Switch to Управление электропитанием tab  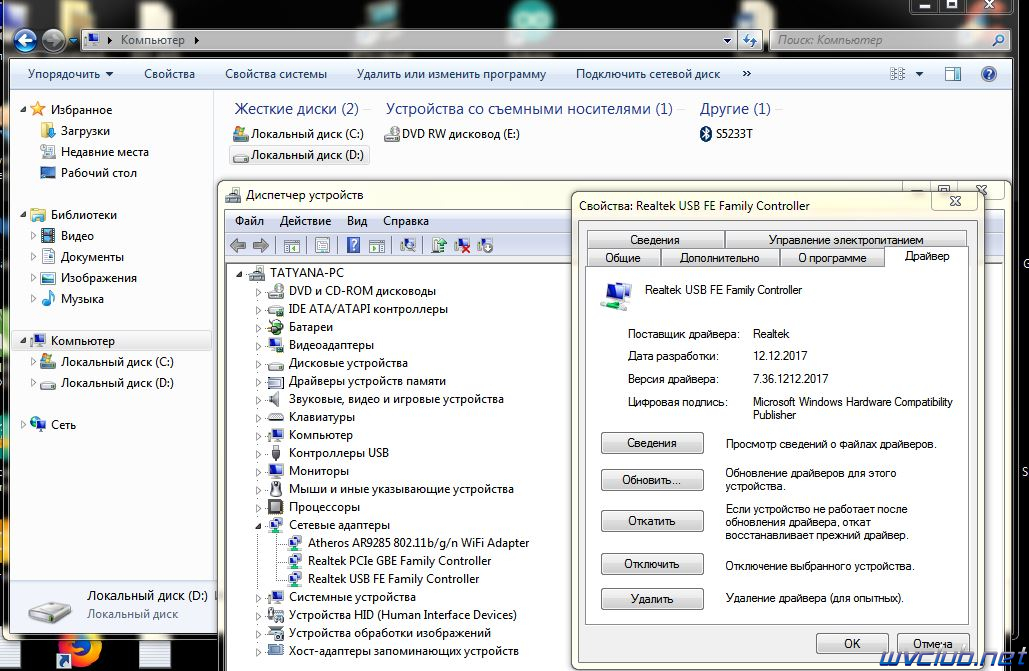click(x=846, y=240)
